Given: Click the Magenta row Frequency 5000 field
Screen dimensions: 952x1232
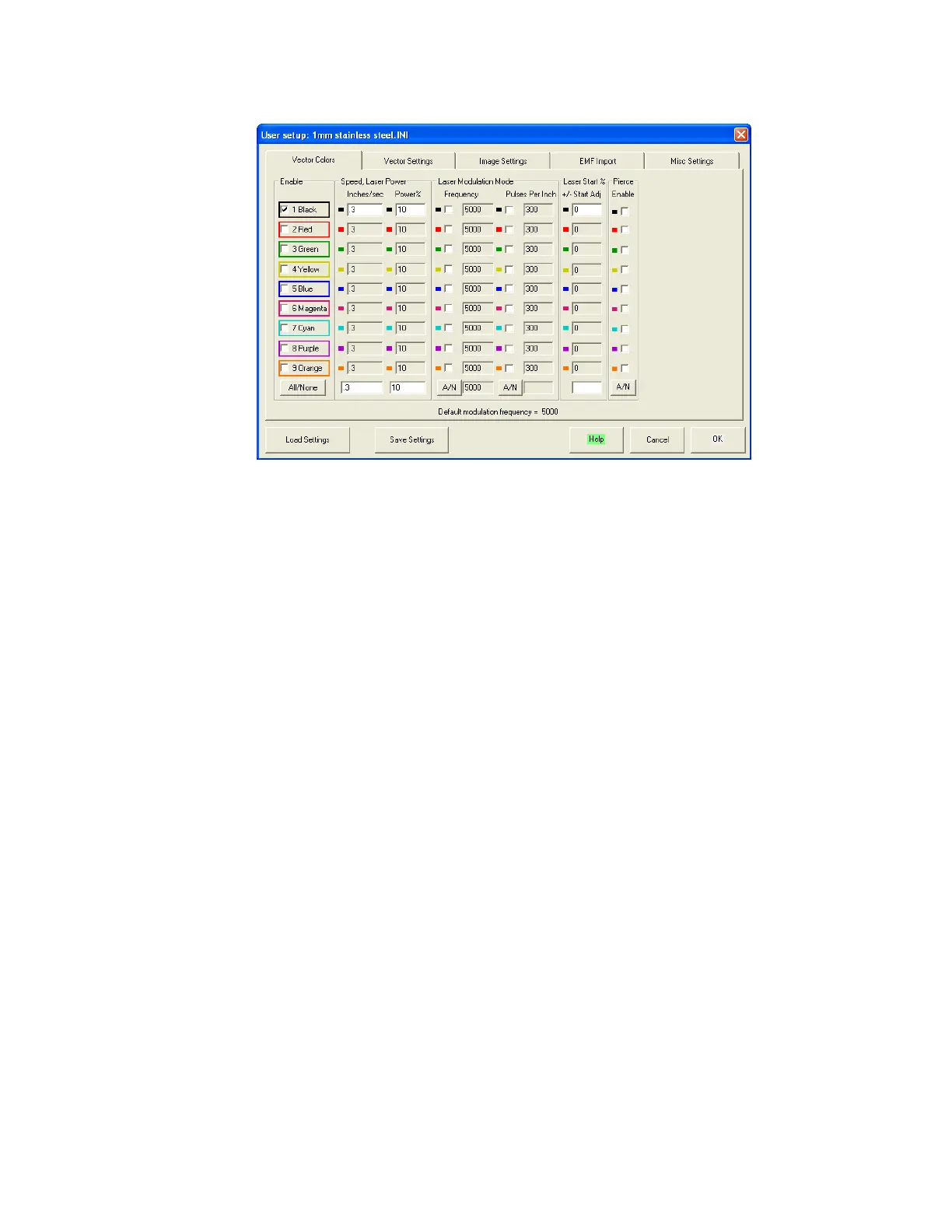Looking at the screenshot, I should [478, 309].
